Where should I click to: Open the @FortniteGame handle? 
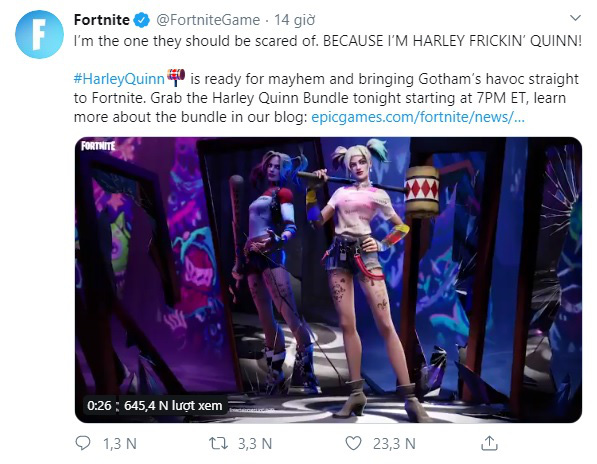pos(208,20)
